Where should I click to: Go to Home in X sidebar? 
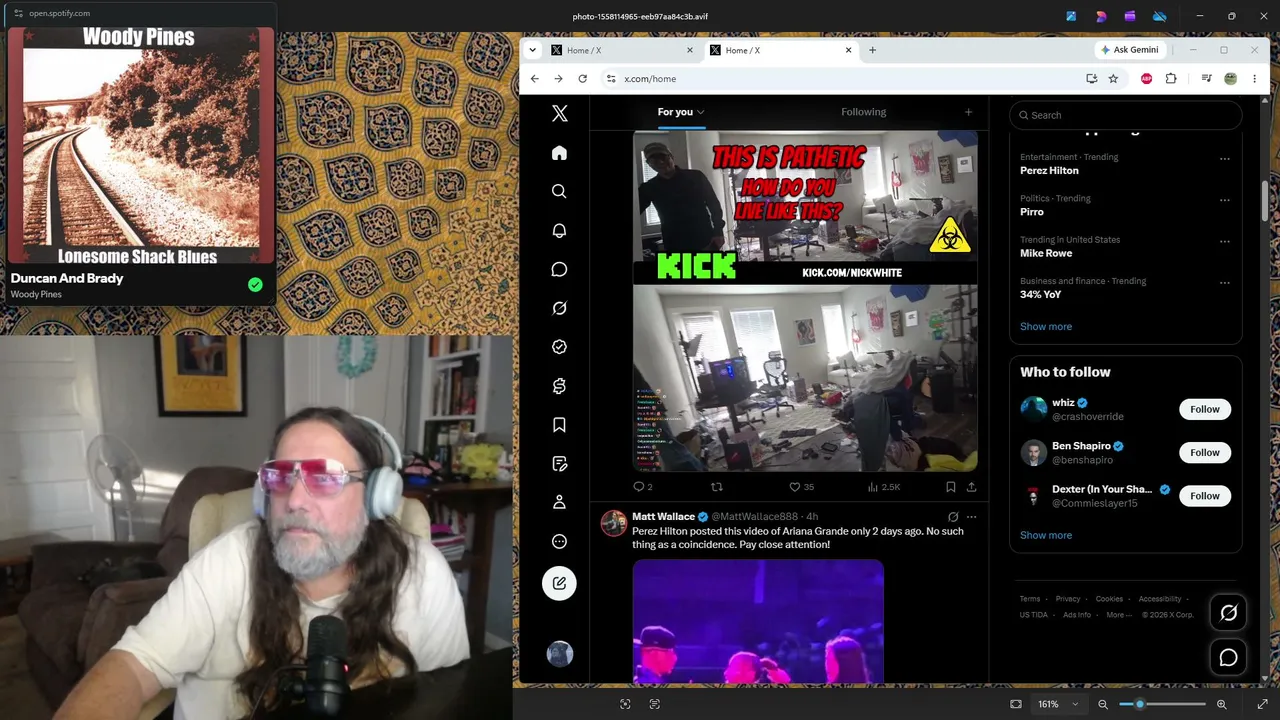point(559,153)
